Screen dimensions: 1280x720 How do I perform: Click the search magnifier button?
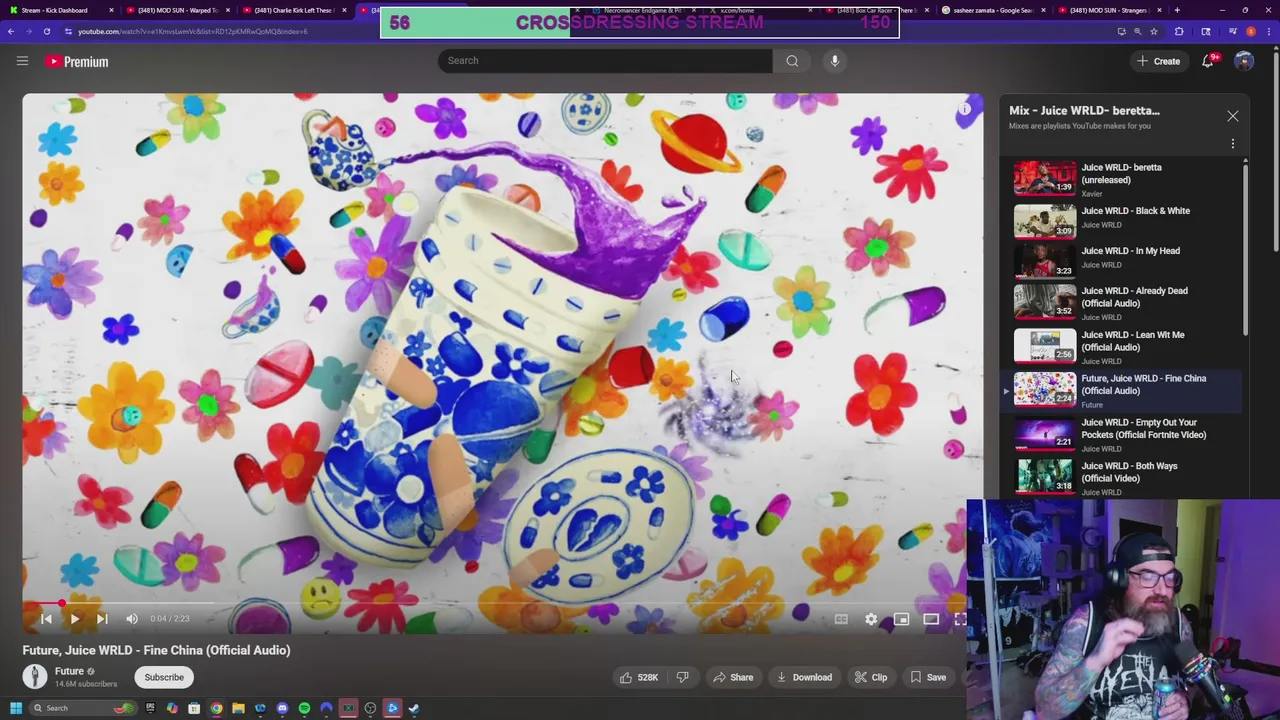tap(792, 61)
